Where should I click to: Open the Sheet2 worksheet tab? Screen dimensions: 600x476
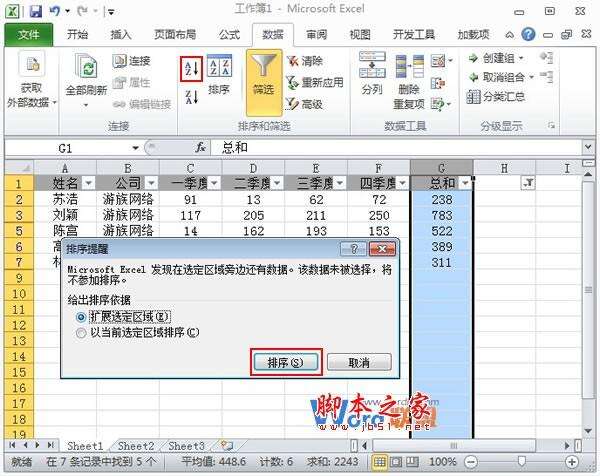coord(136,446)
